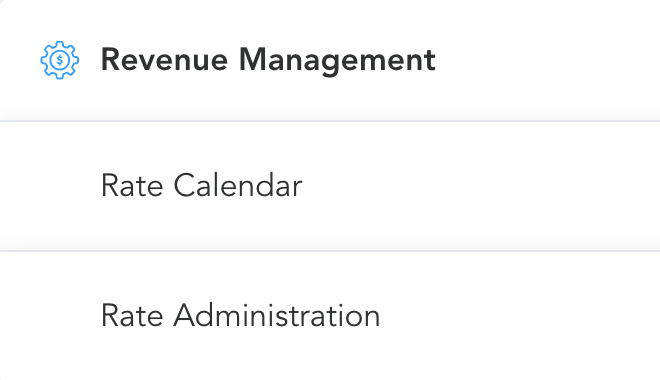Go to Rate Administration page

[330, 316]
